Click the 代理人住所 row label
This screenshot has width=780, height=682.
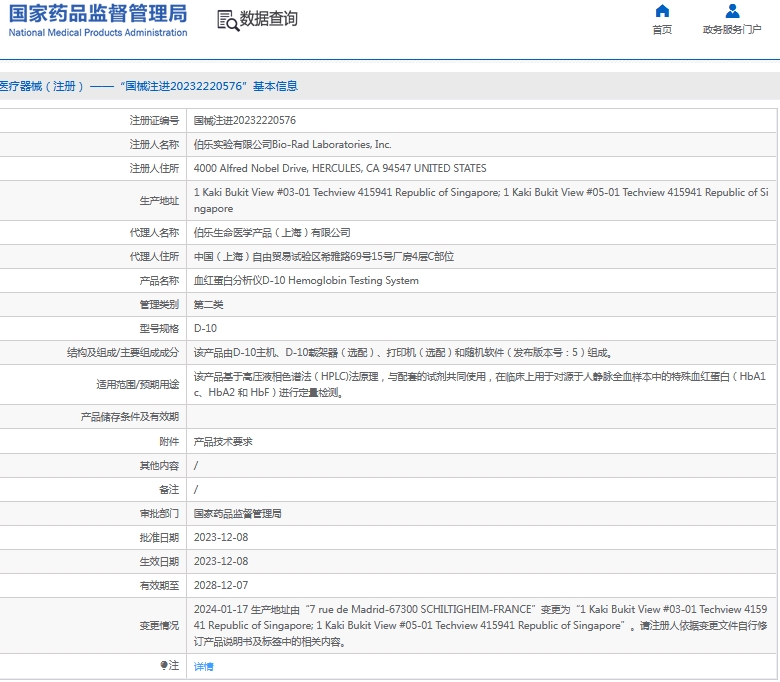[x=154, y=257]
